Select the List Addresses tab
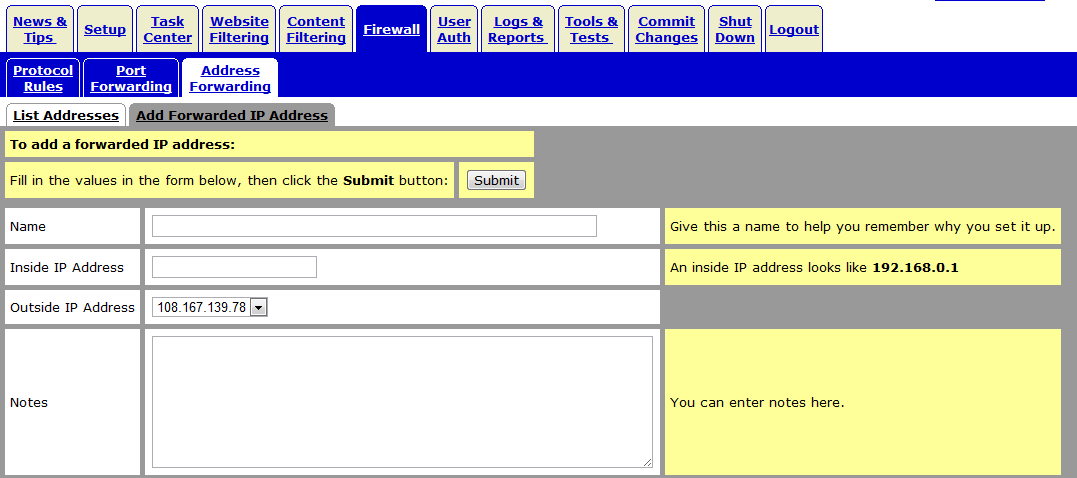The image size is (1077, 478). 66,115
